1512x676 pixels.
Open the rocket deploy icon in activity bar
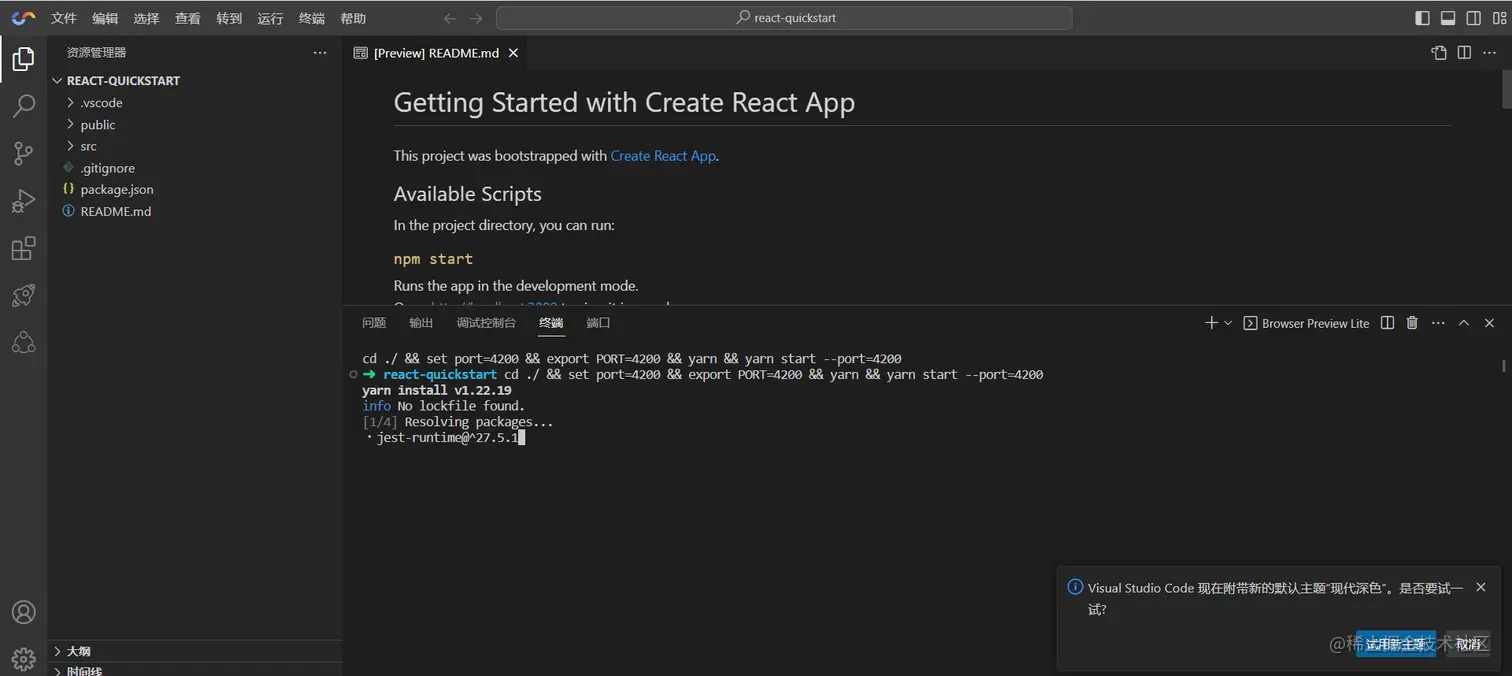pyautogui.click(x=23, y=295)
